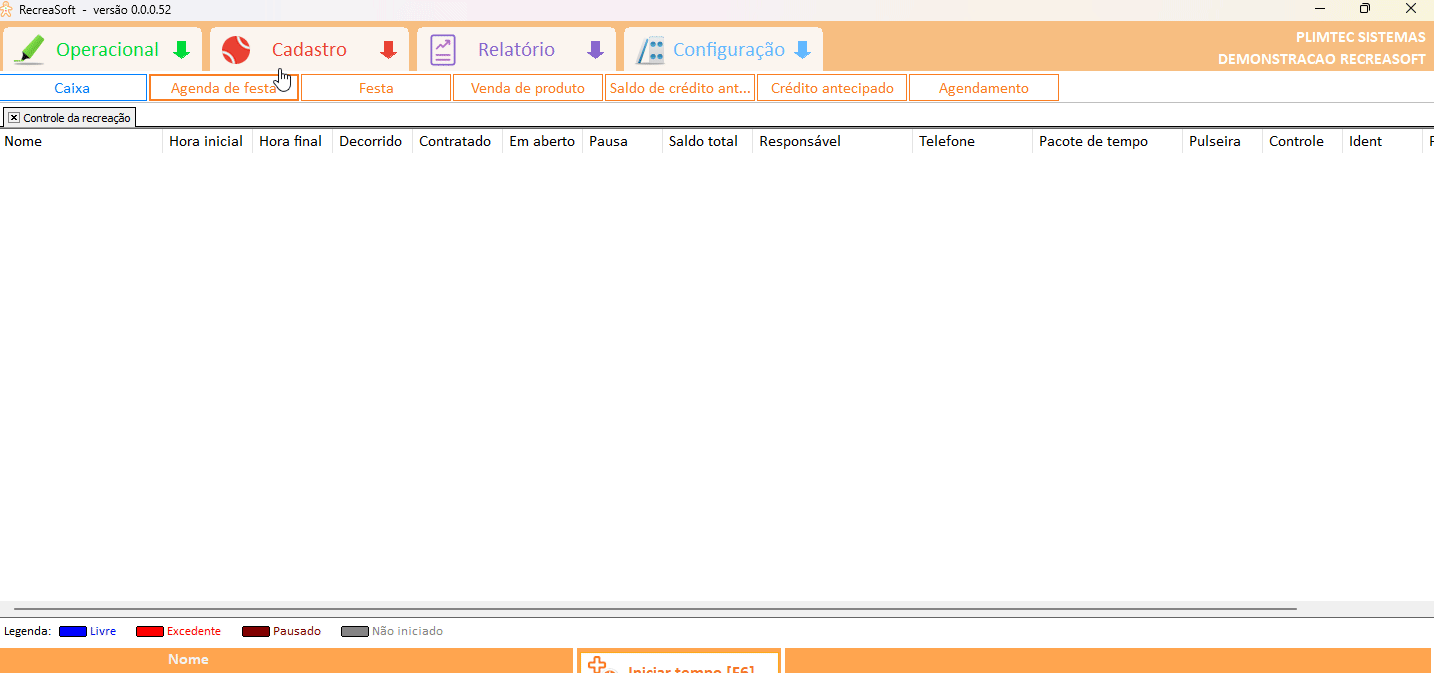Image resolution: width=1434 pixels, height=673 pixels.
Task: Expand the Cadastro red arrow dropdown
Action: click(388, 50)
